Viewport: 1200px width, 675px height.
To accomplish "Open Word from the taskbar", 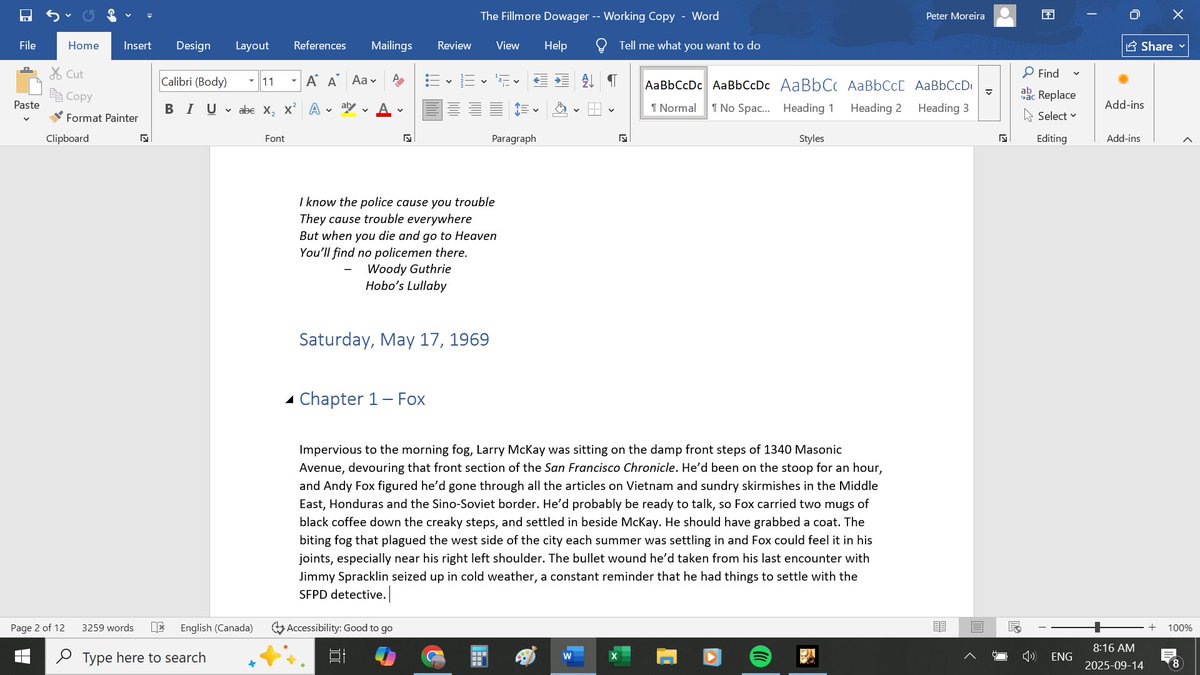I will [x=571, y=657].
